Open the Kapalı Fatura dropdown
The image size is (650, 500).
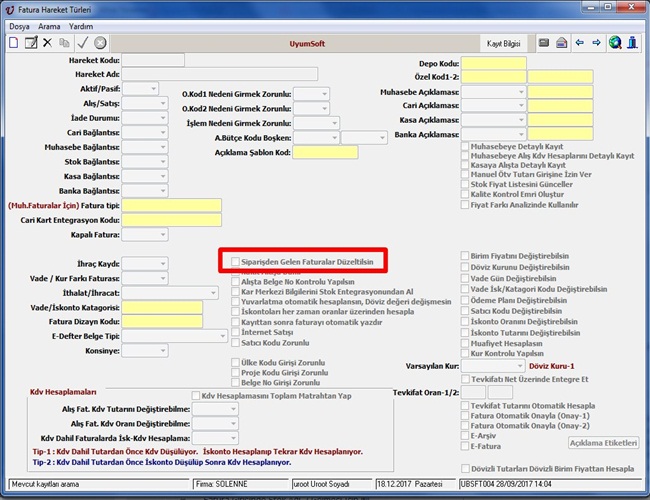(x=163, y=235)
